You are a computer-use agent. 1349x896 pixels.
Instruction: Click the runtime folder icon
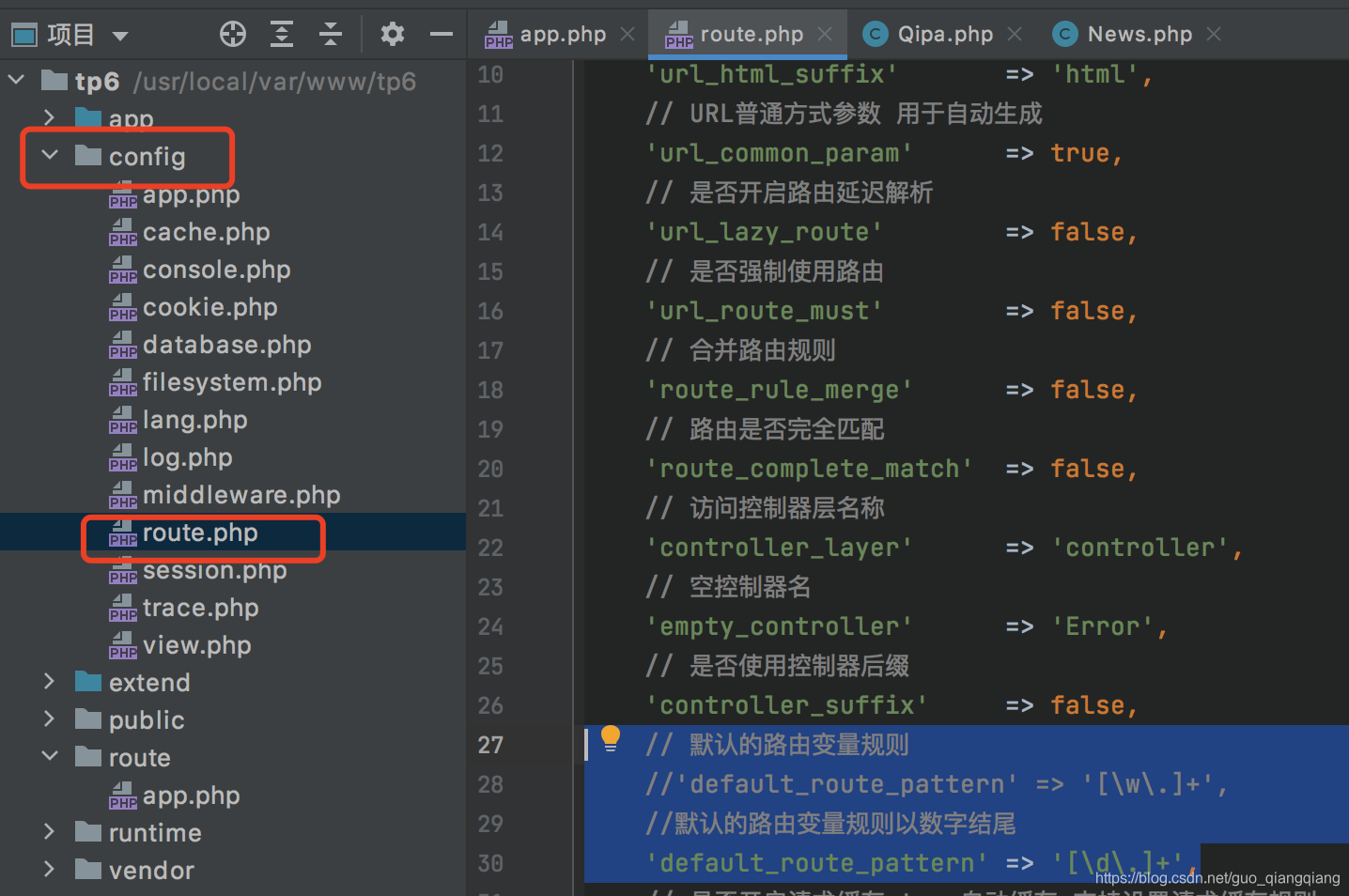(88, 831)
